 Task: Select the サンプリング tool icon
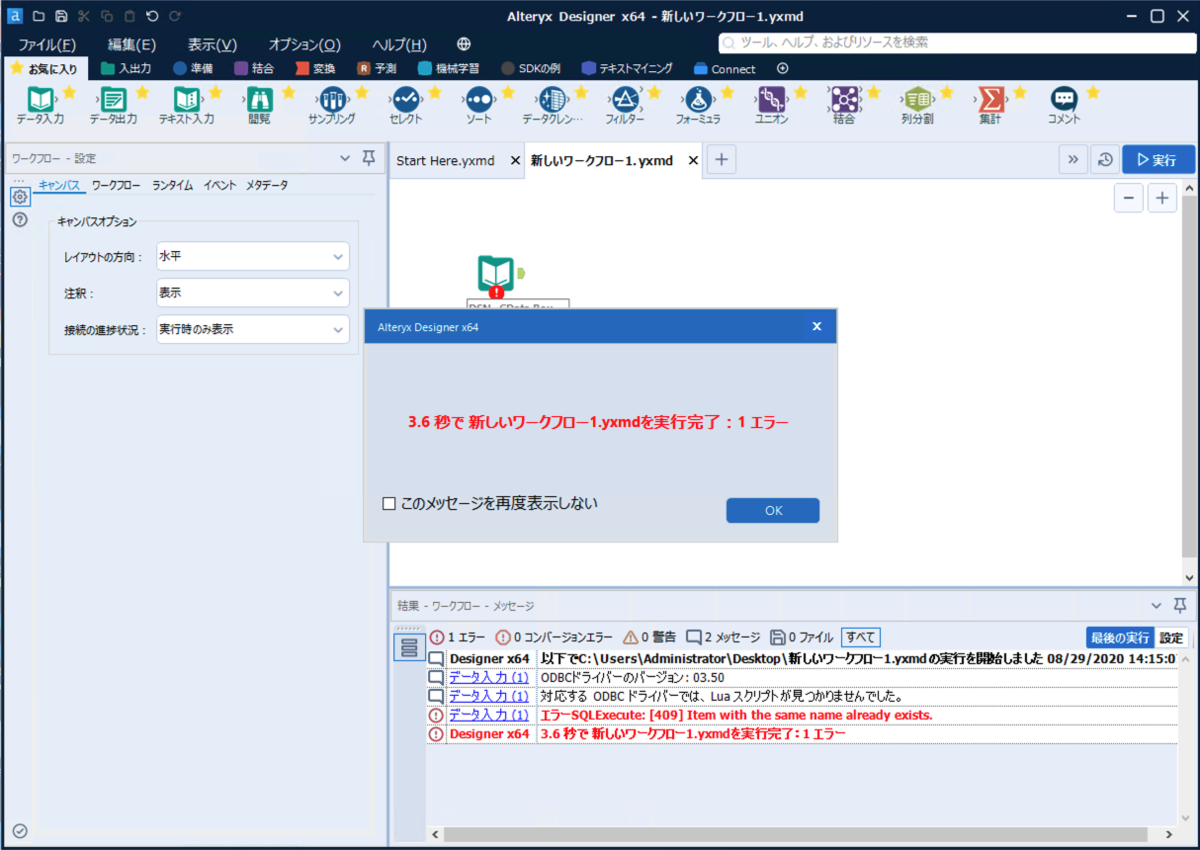tap(332, 101)
